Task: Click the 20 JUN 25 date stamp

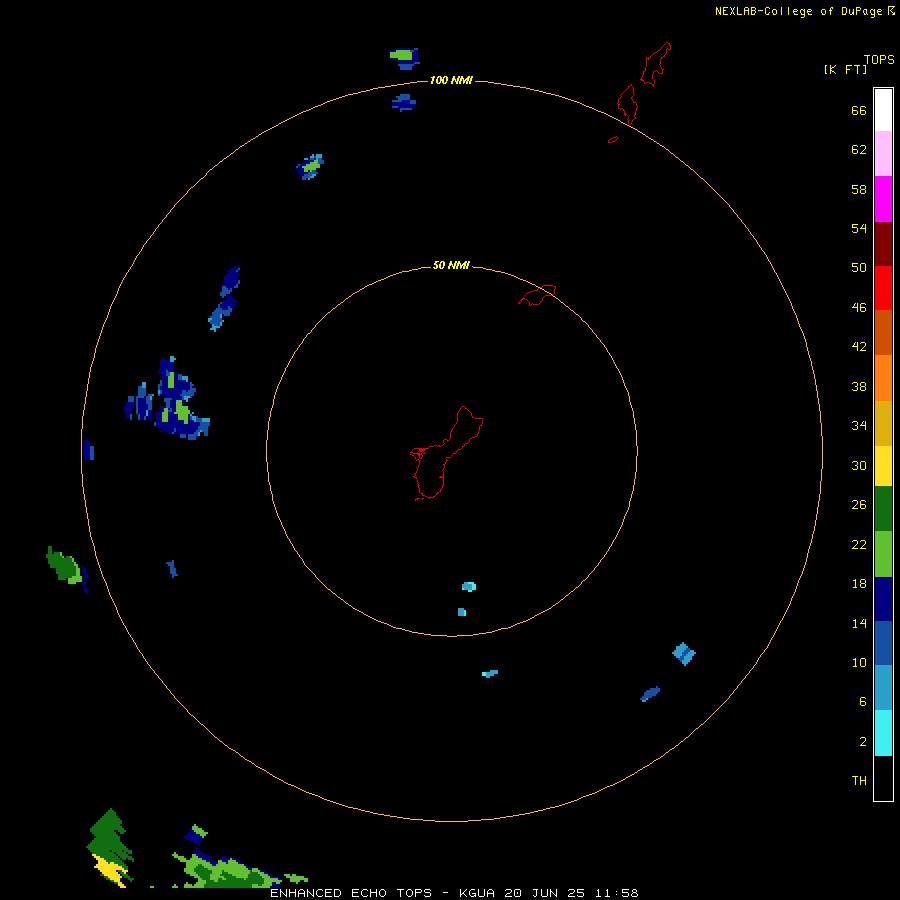Action: coord(544,893)
